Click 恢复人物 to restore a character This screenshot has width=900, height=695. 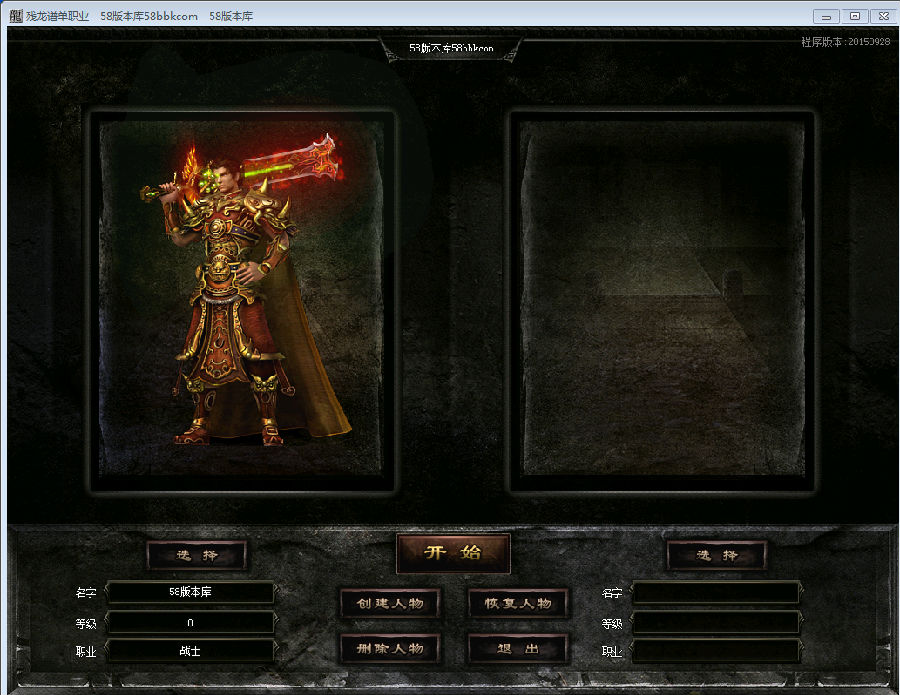[518, 603]
